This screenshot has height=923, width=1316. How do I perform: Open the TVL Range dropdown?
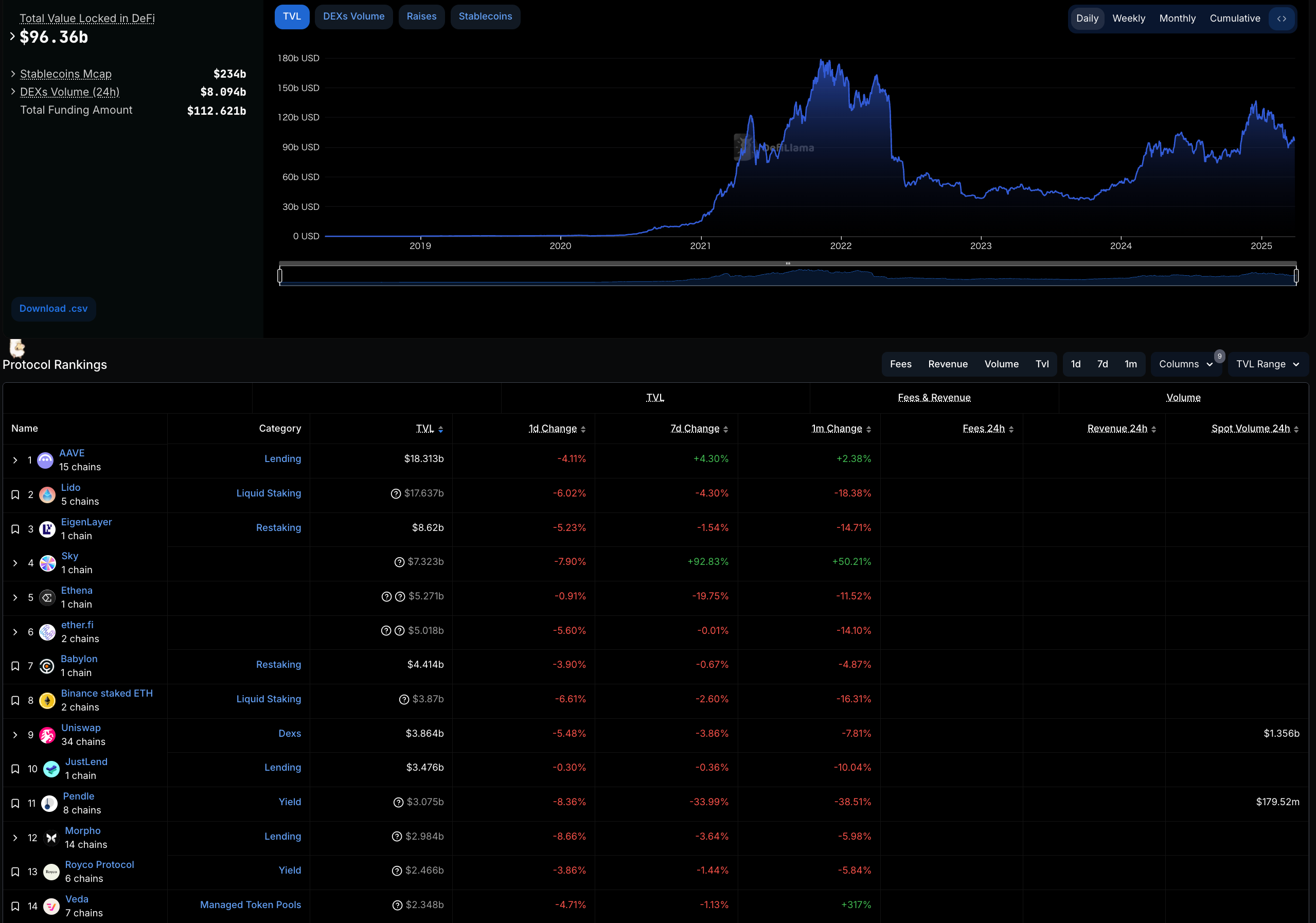tap(1267, 364)
